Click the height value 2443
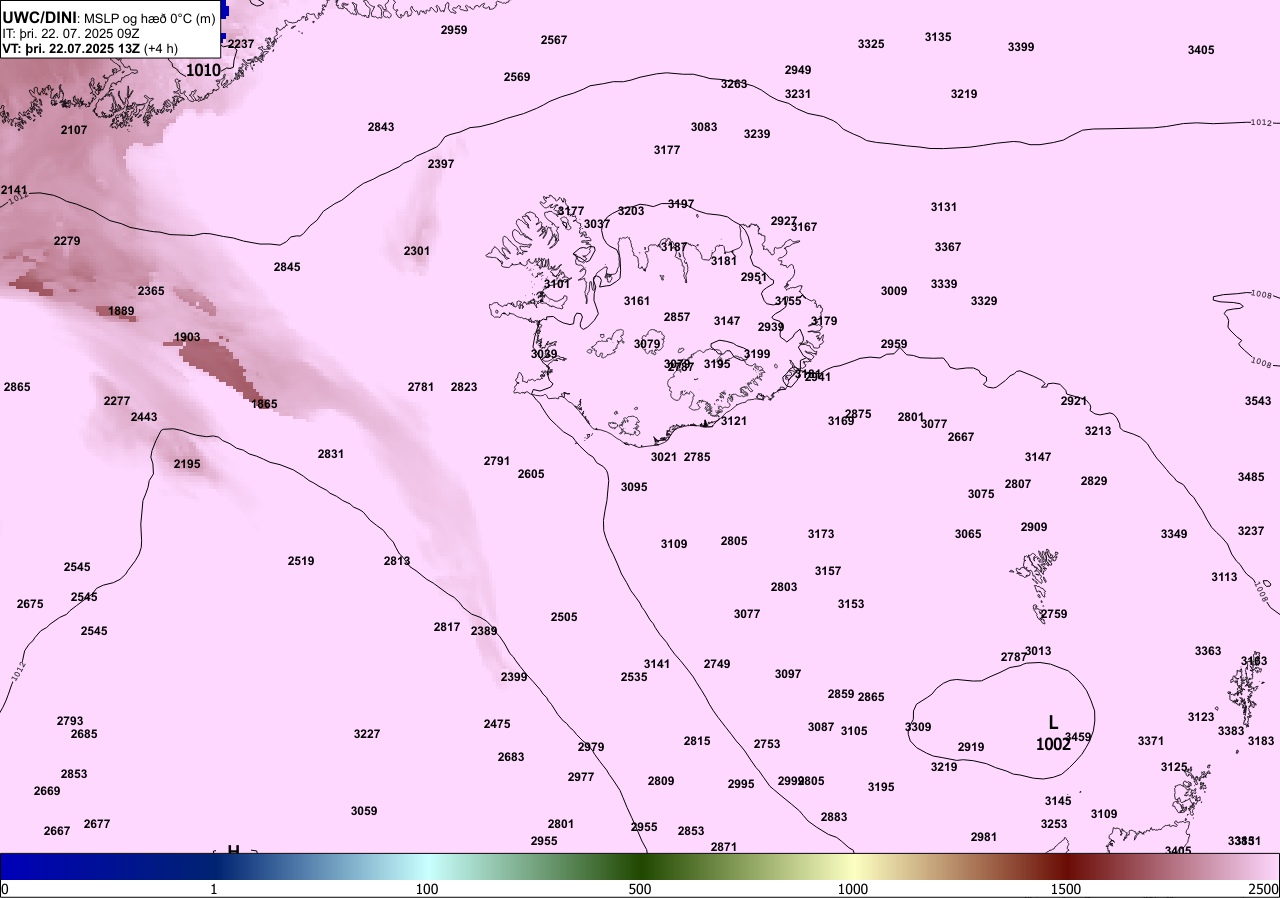This screenshot has height=898, width=1280. point(144,417)
